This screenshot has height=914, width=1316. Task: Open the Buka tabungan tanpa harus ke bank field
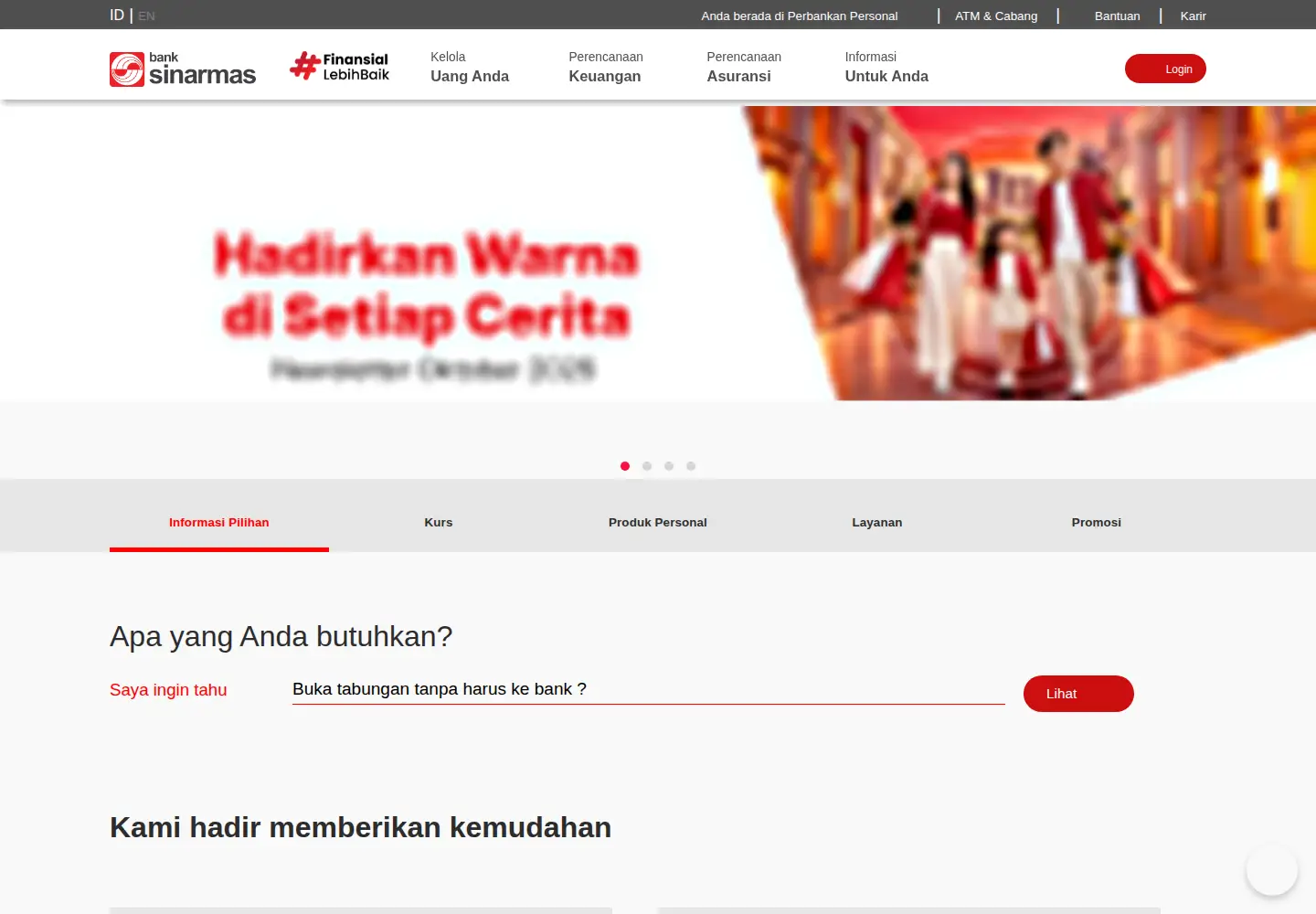tap(649, 689)
